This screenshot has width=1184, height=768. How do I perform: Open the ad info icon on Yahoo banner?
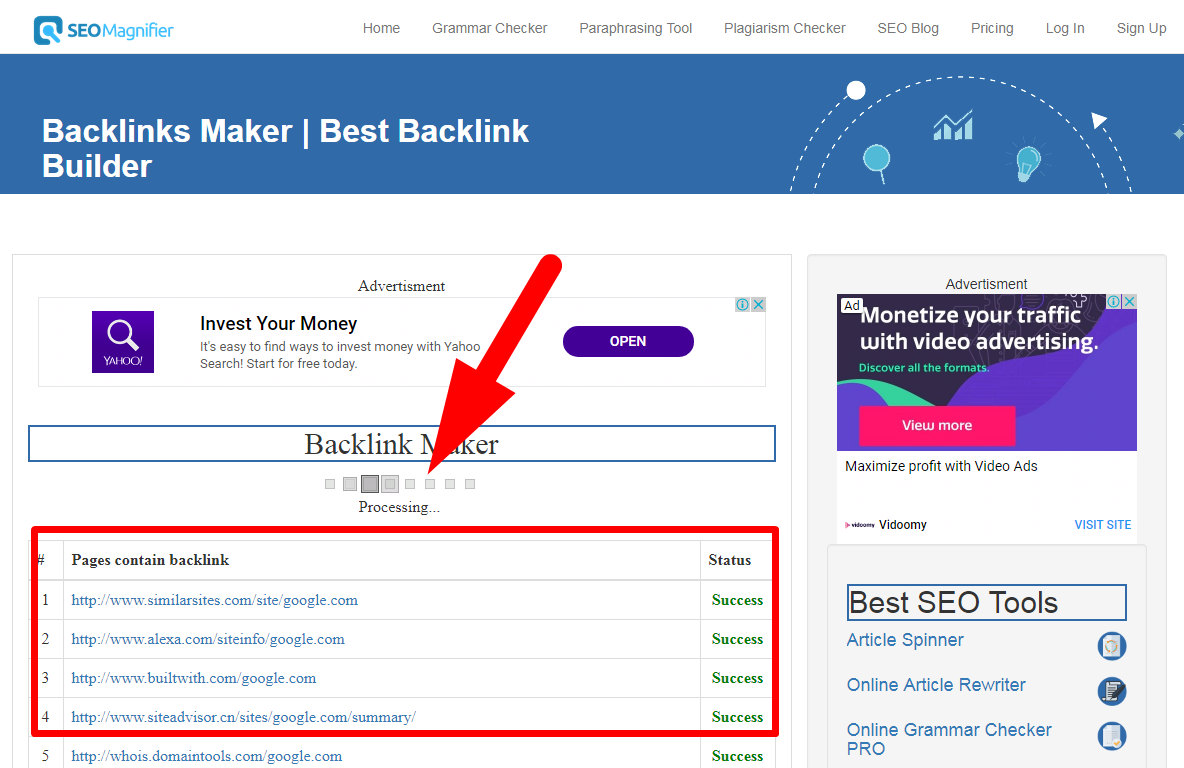click(743, 304)
